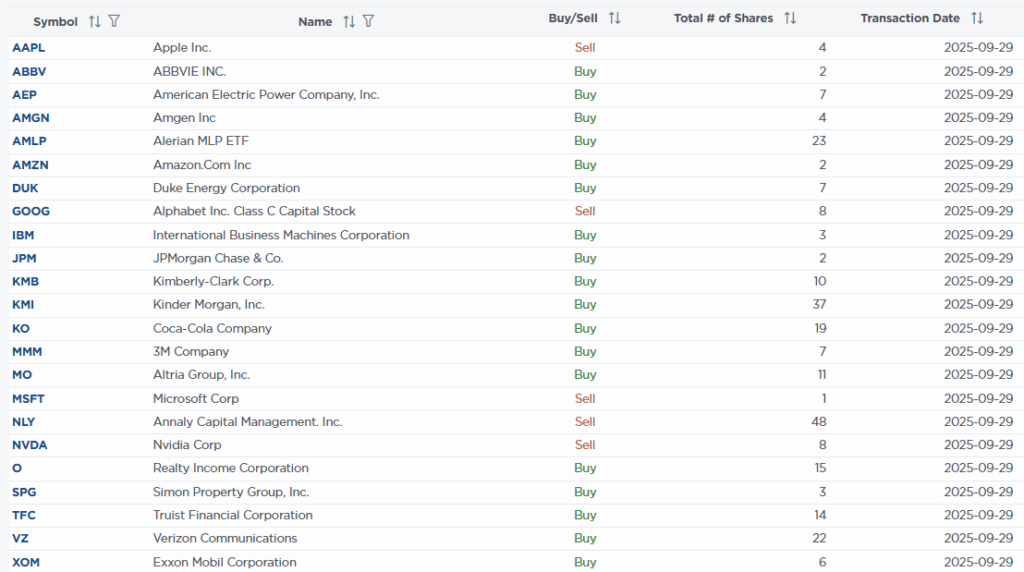Select the American Electric Power Company, Inc. cell
The width and height of the screenshot is (1024, 572).
click(x=266, y=95)
